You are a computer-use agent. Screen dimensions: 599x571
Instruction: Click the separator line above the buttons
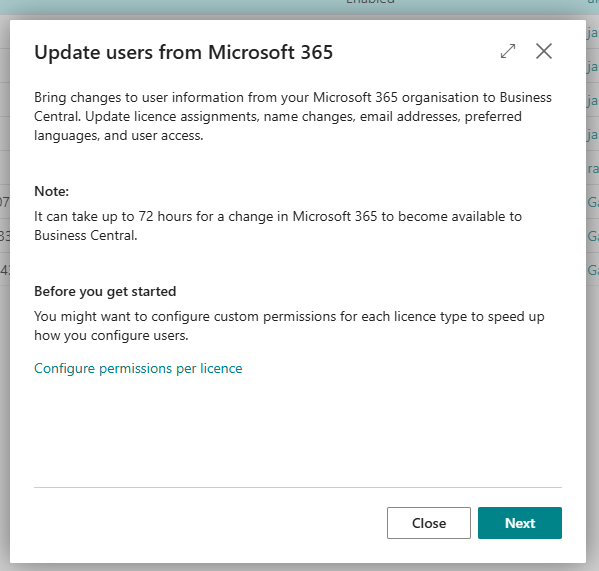tap(298, 487)
